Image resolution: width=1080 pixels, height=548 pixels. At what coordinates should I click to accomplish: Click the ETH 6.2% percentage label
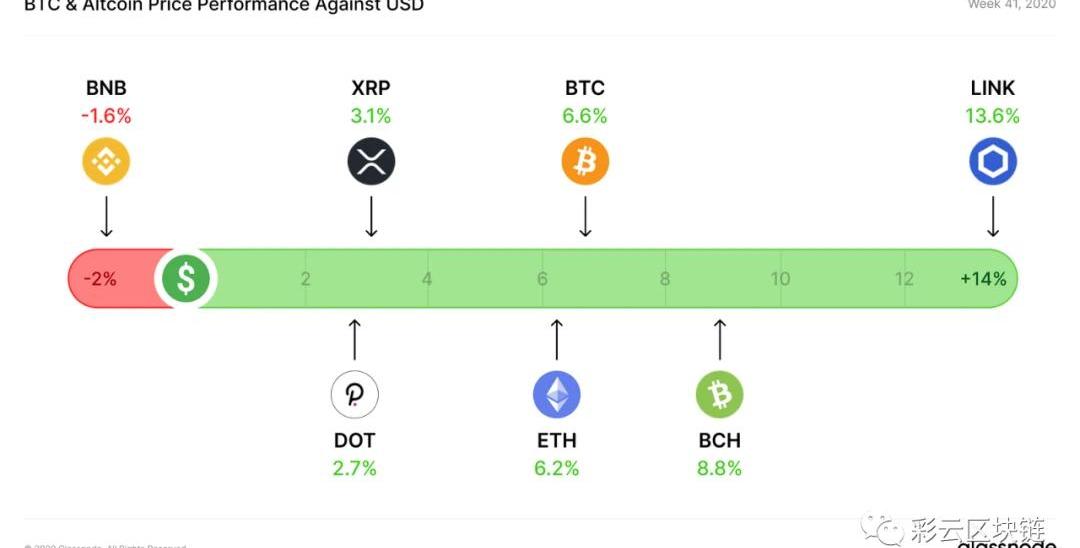pos(557,467)
